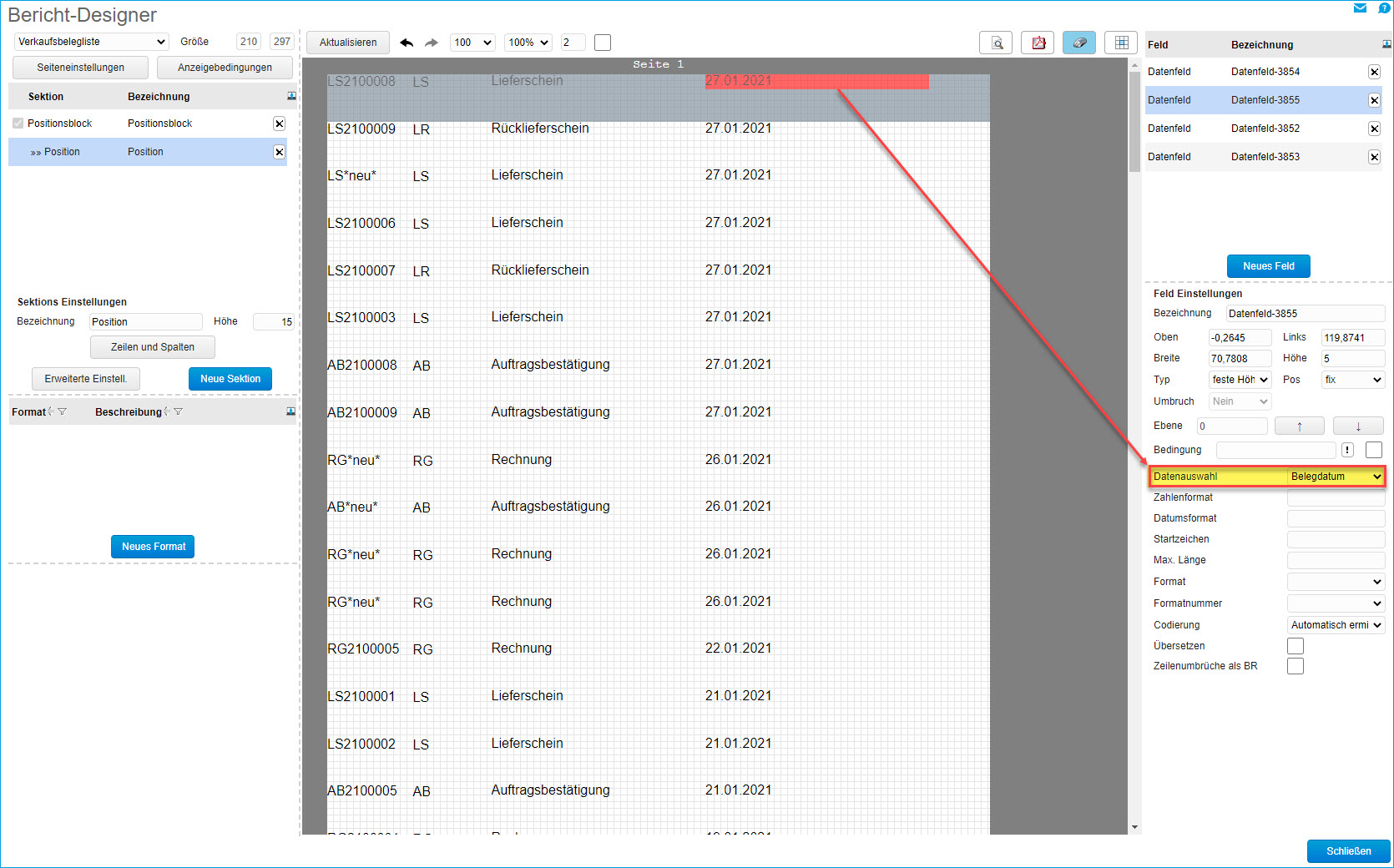This screenshot has height=868, width=1394.
Task: Tick the Zeilenumbrüche als BR checkbox
Action: 1296,666
